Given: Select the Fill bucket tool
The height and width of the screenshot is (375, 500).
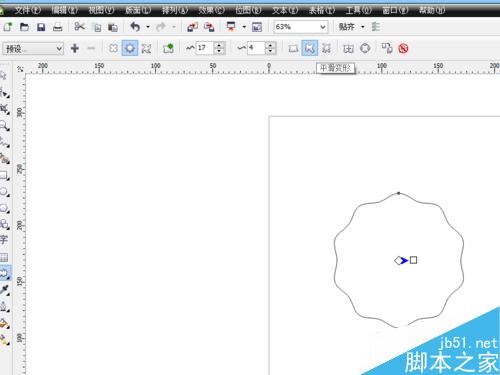Looking at the screenshot, I should click(5, 323).
